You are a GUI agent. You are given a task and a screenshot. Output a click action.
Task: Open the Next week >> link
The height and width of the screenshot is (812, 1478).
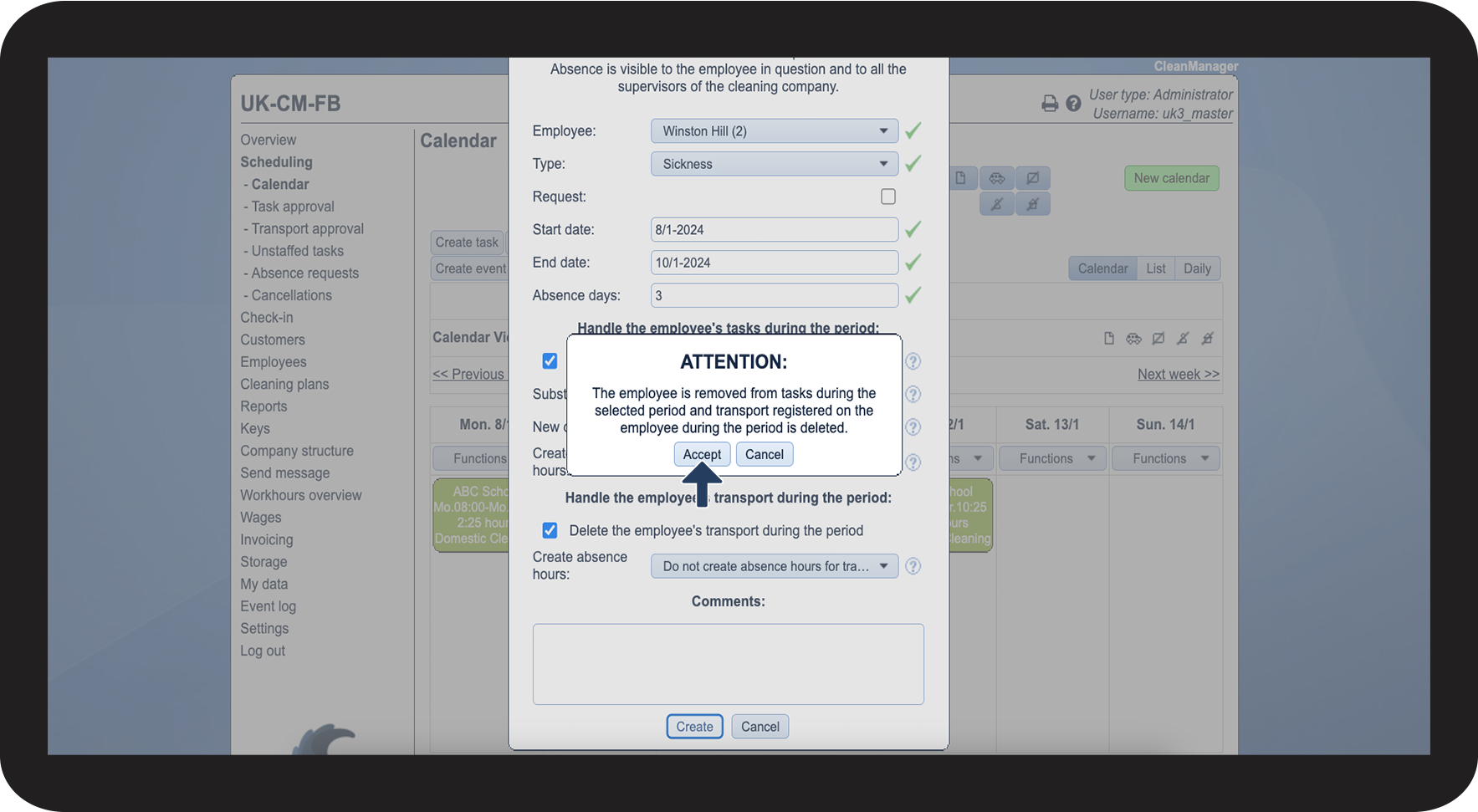click(x=1178, y=374)
